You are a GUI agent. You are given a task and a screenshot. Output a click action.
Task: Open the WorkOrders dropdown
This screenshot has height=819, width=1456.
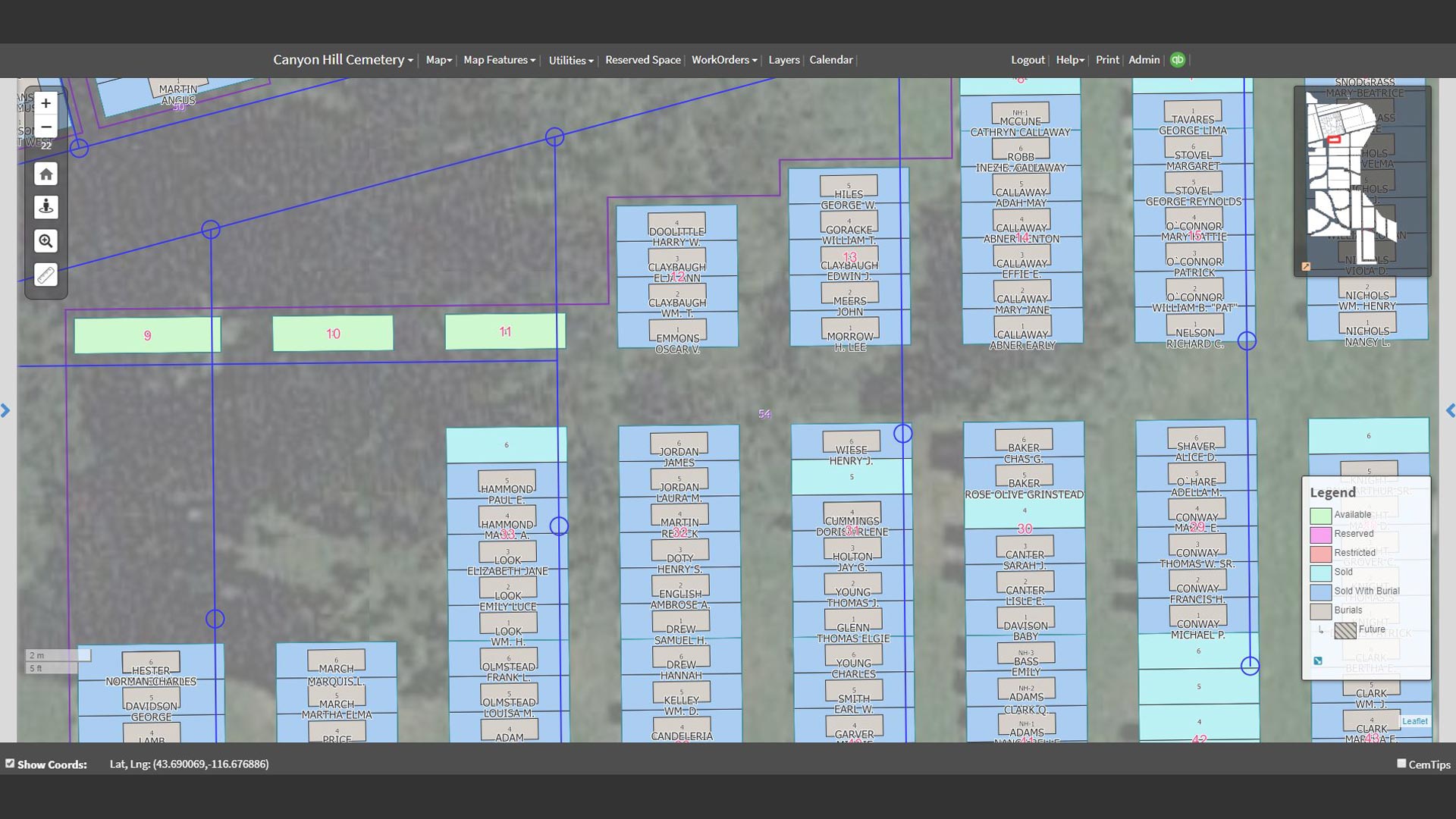point(724,60)
